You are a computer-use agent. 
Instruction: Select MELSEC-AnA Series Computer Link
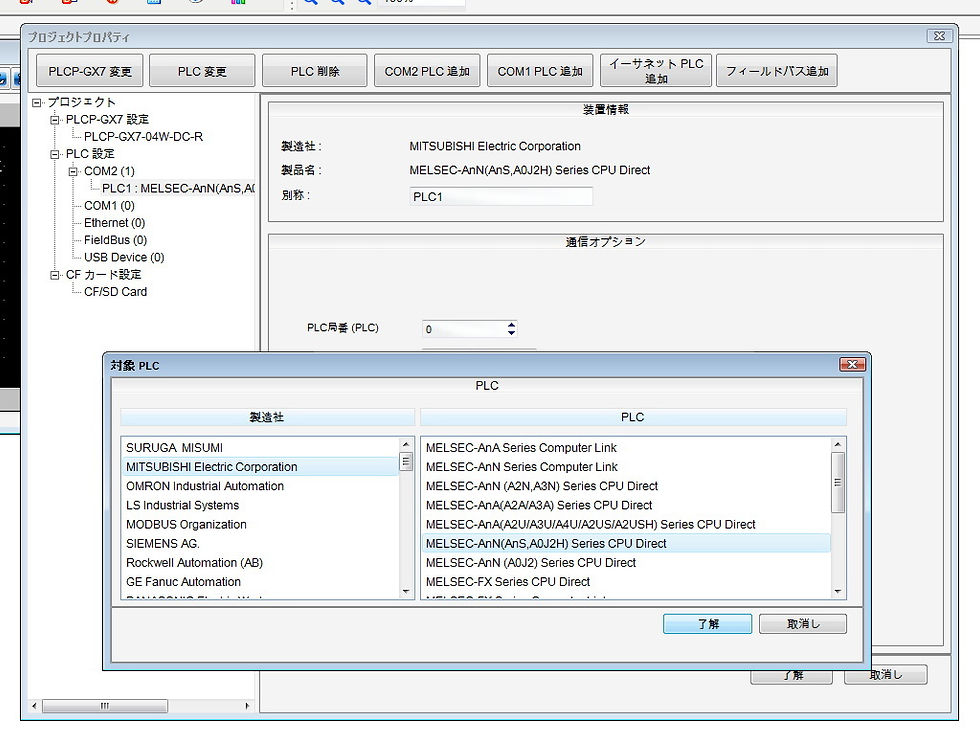(x=626, y=447)
